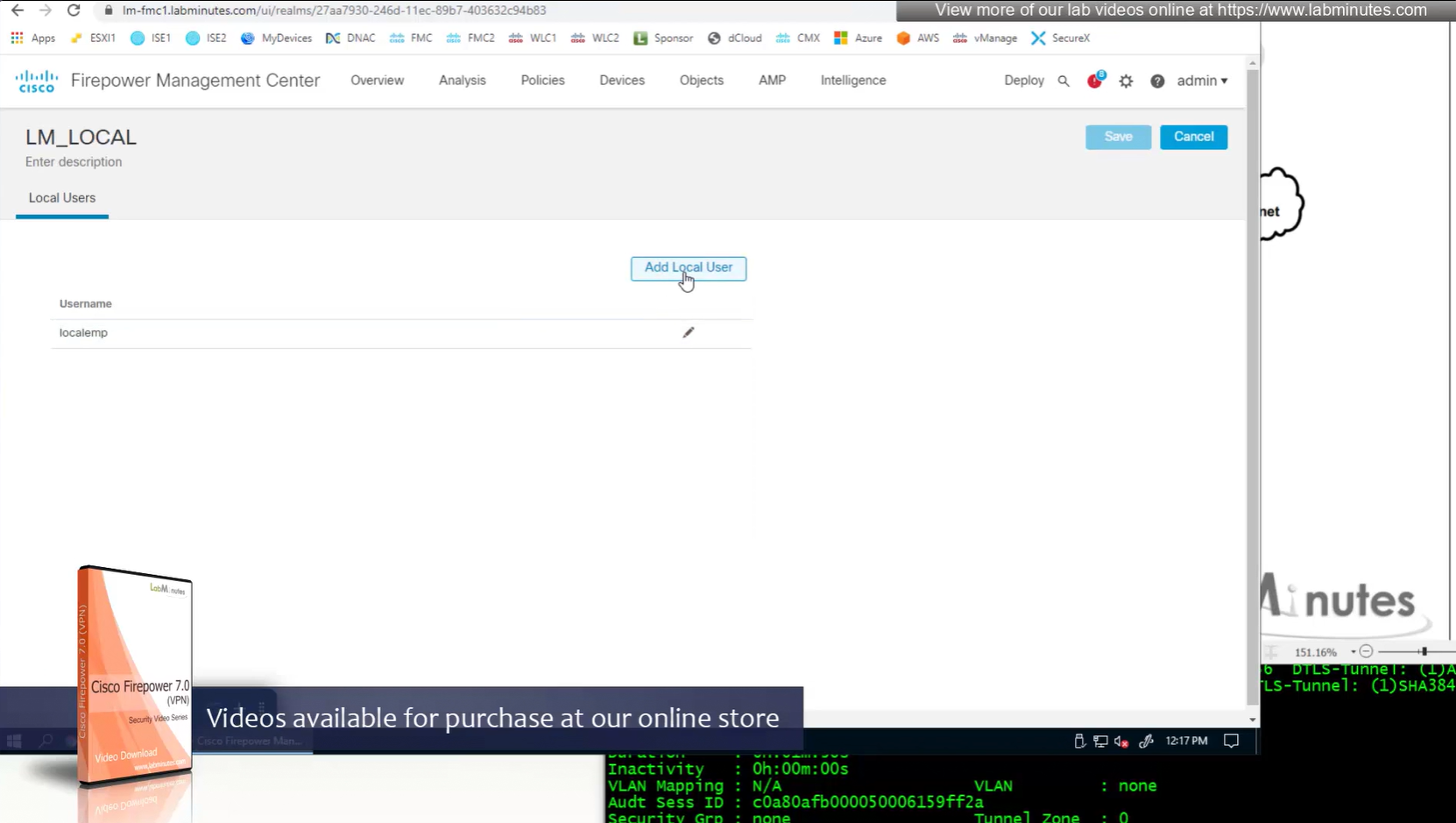Image resolution: width=1456 pixels, height=823 pixels.
Task: Open the Devices menu
Action: [621, 80]
